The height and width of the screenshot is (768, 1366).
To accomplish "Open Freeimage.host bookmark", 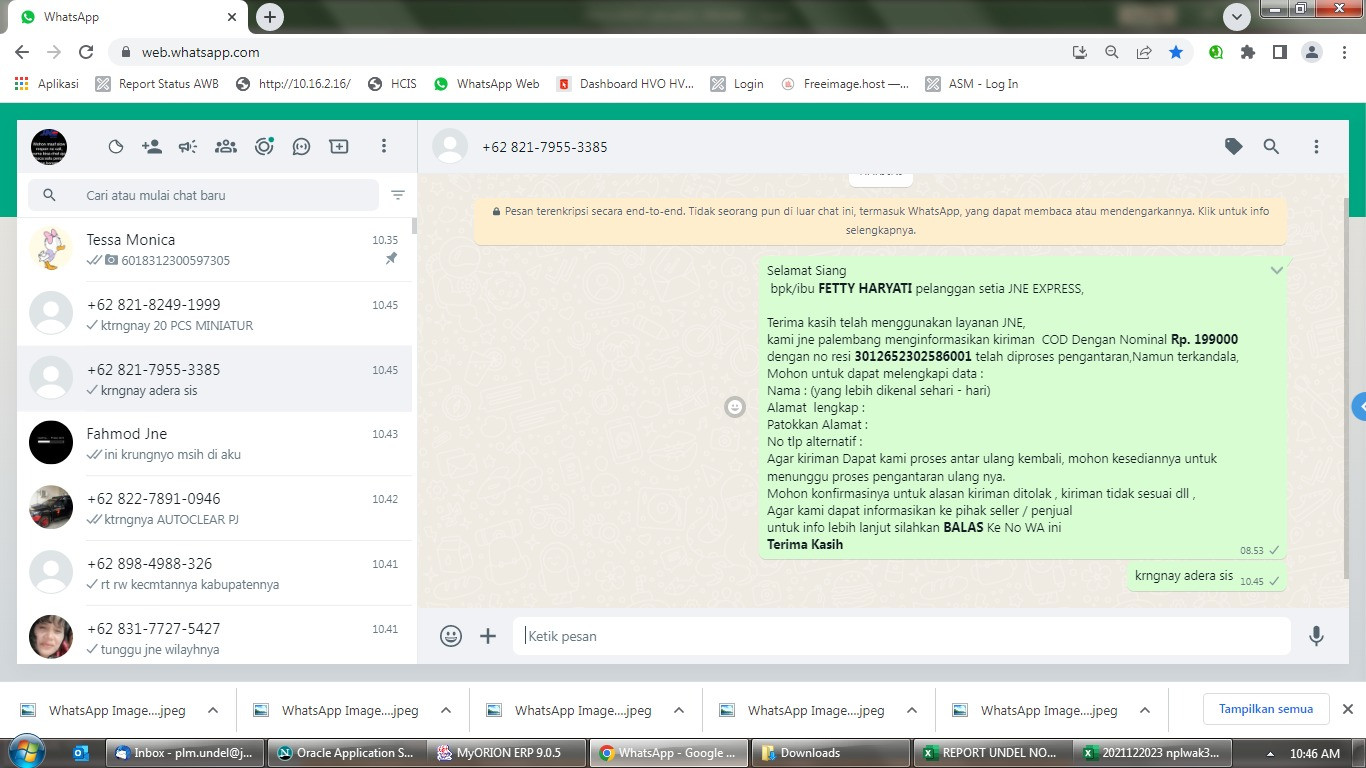I will (x=845, y=84).
